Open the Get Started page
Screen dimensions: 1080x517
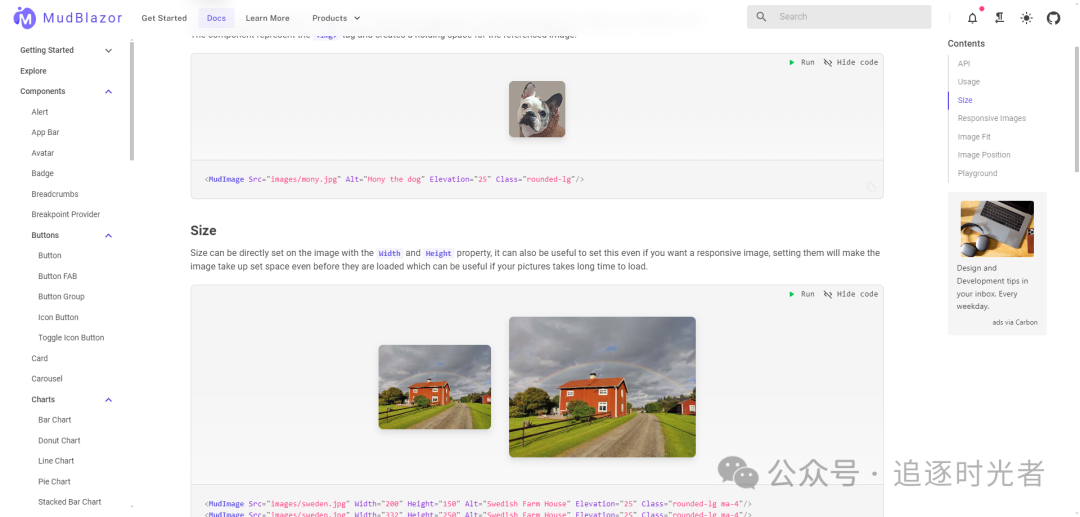tap(164, 18)
